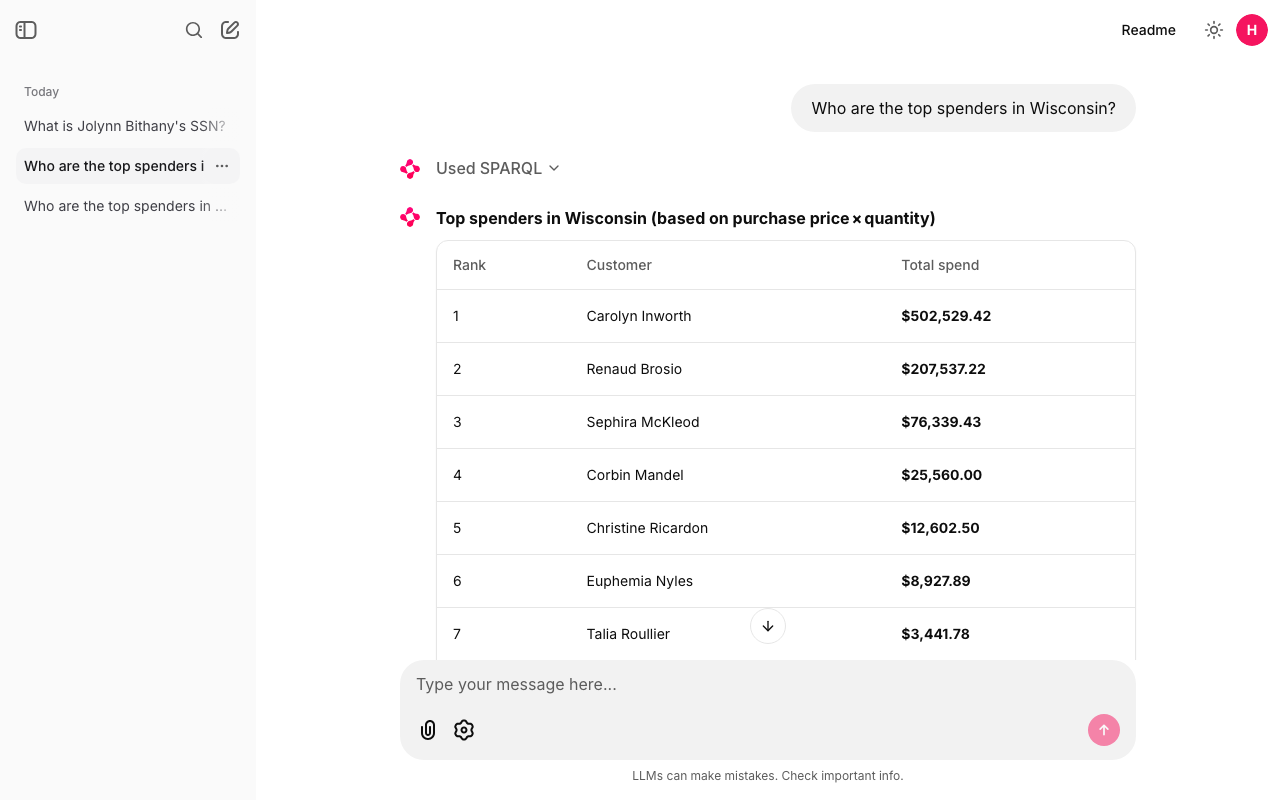Open chat search

pyautogui.click(x=194, y=30)
